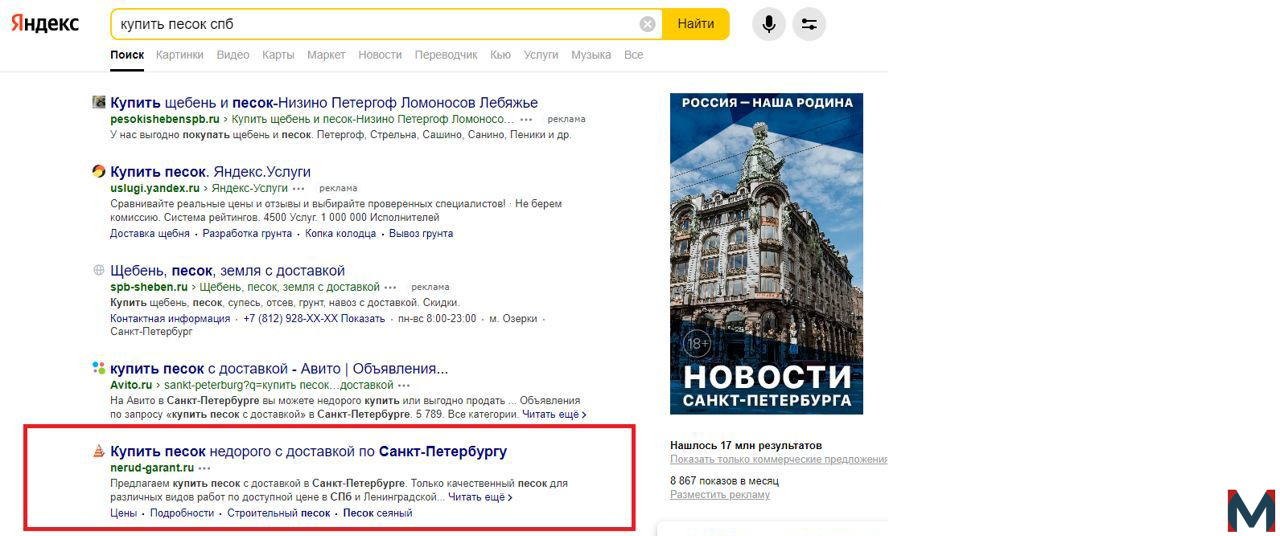Open options dots for uslugi.yandex.ru result
The image size is (1280, 536).
coord(299,188)
